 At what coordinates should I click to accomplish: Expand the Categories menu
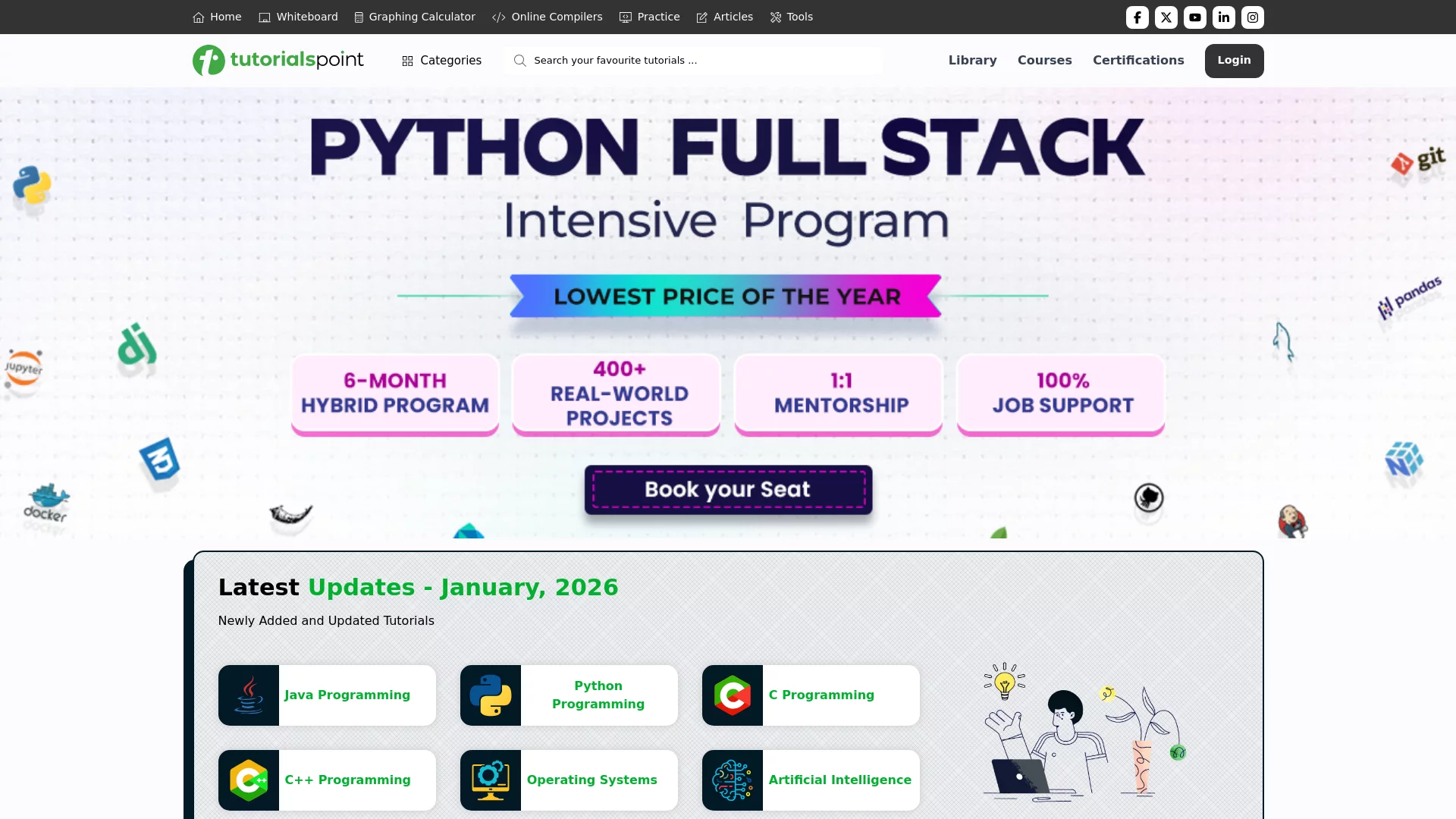(441, 61)
